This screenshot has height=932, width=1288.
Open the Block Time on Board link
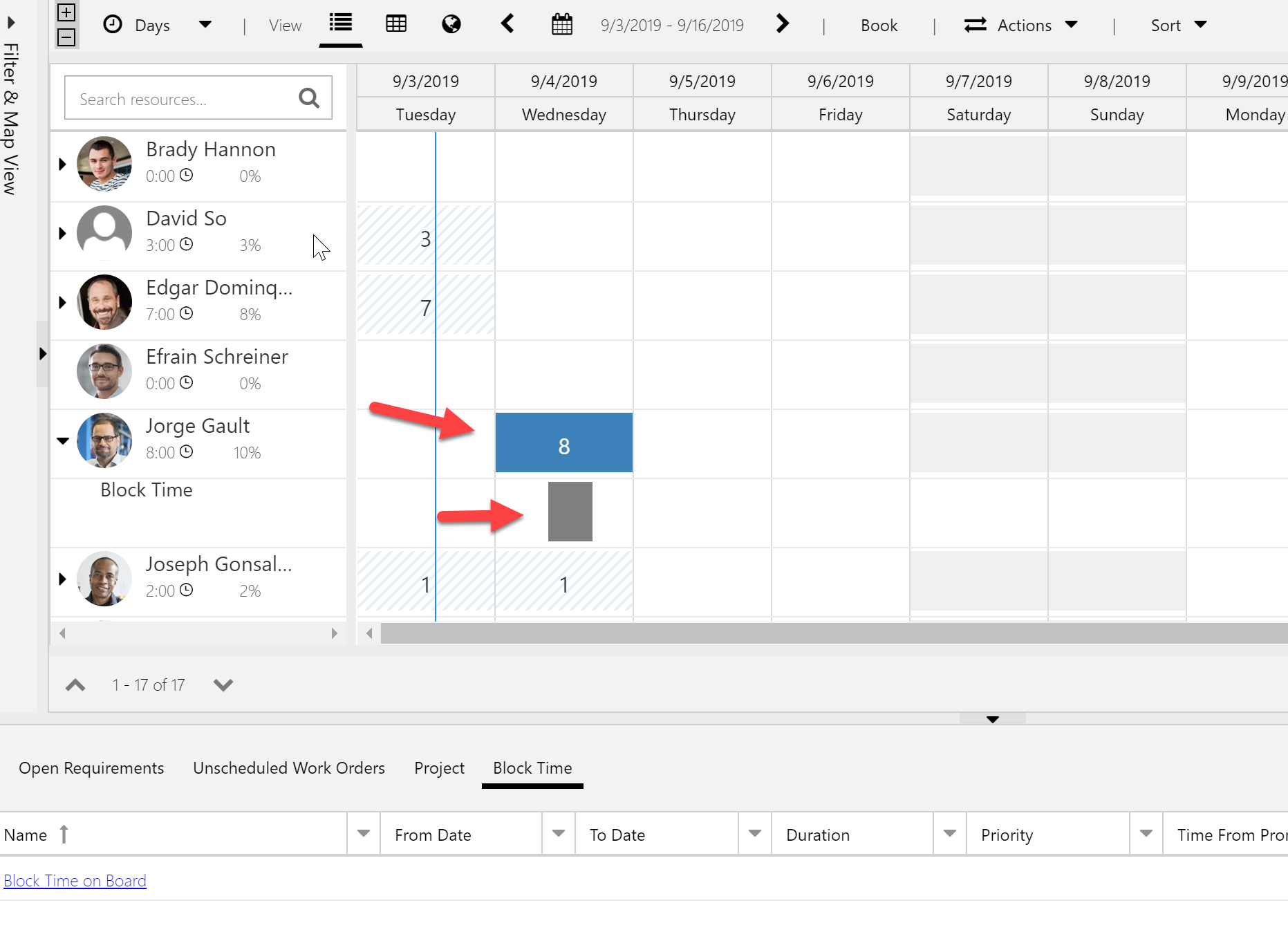75,881
